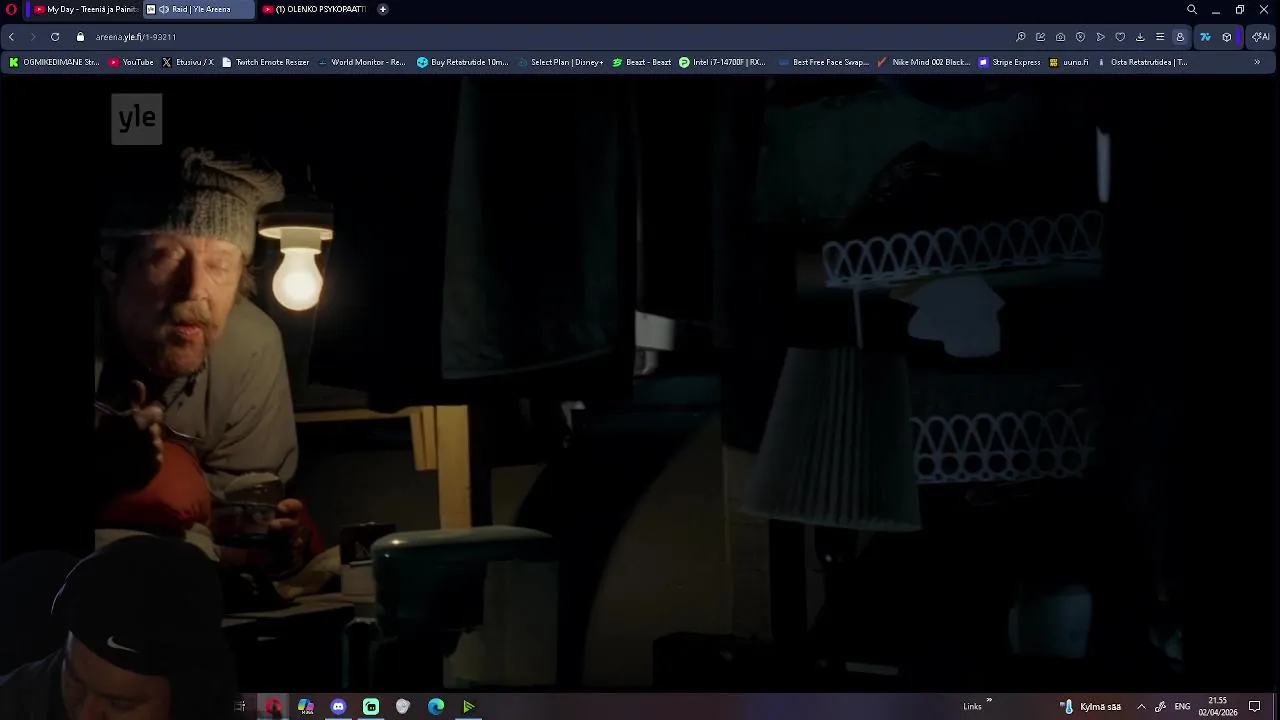Add page to bookmarks heart icon
The image size is (1280, 720).
1120,37
